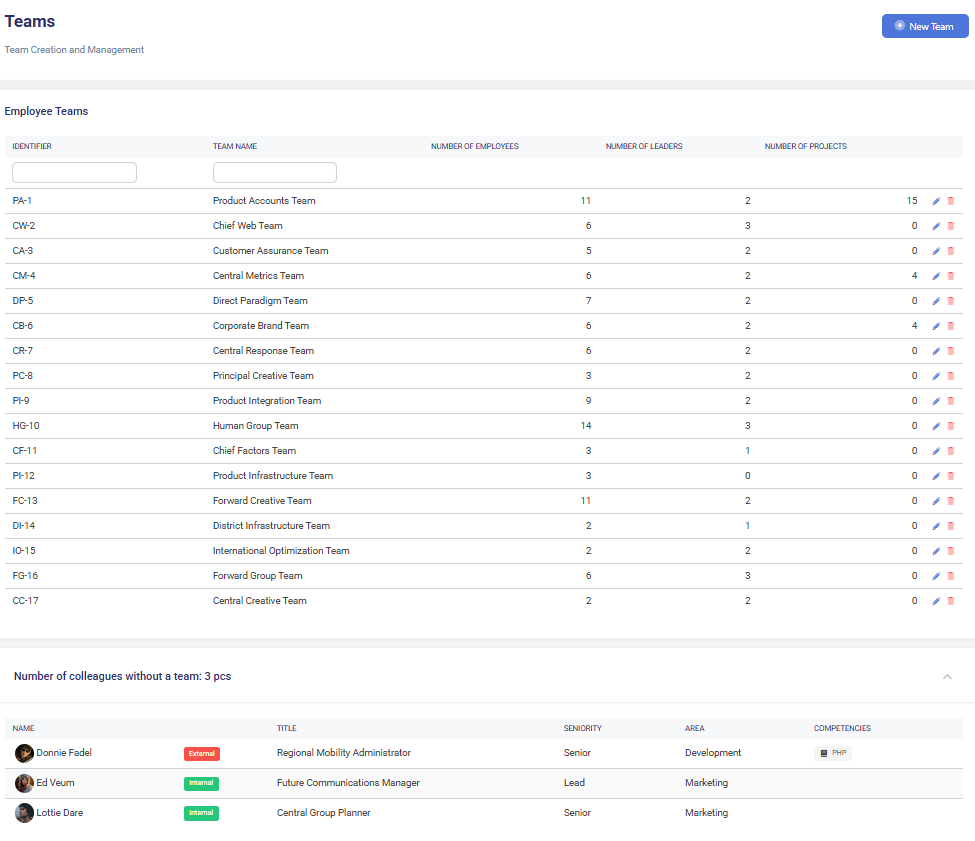The height and width of the screenshot is (841, 975).
Task: Delete the Direct Paradigm Team
Action: pyautogui.click(x=950, y=301)
